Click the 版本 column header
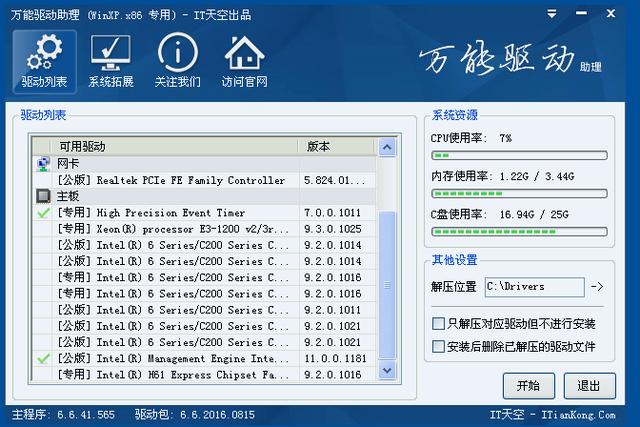This screenshot has height=427, width=640. coord(336,147)
